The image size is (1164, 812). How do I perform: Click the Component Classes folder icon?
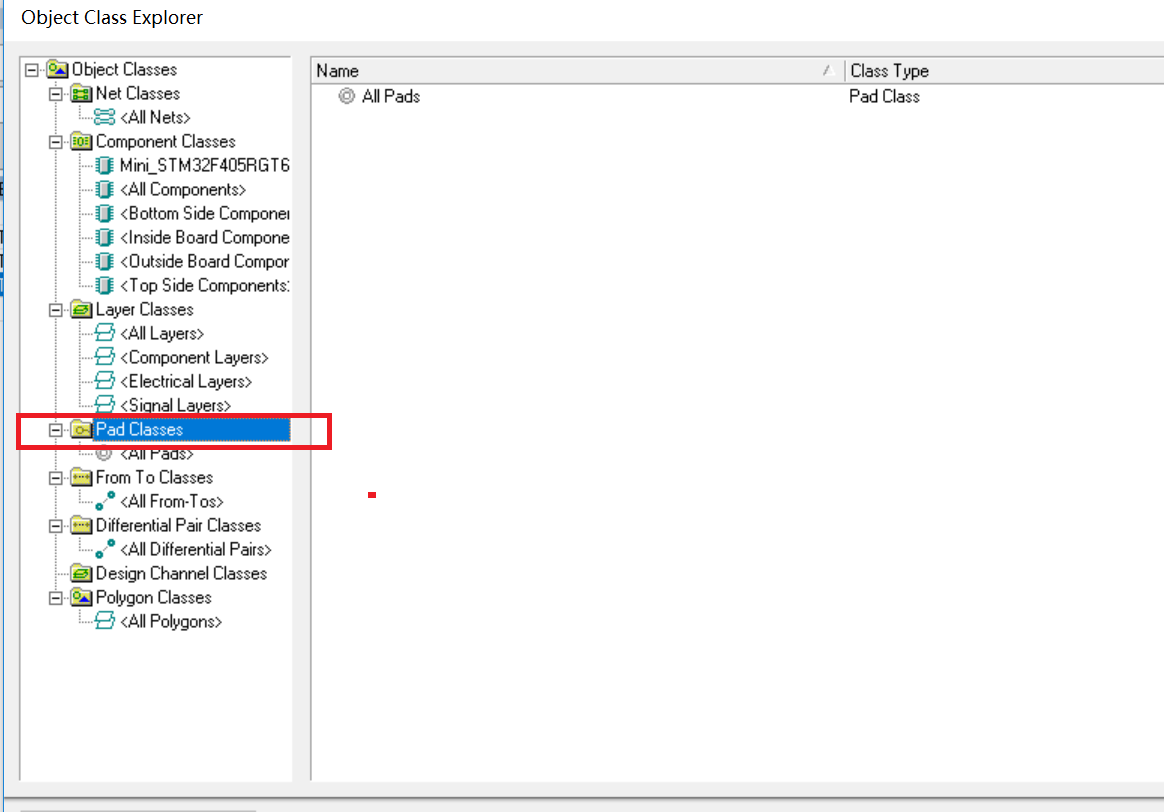[81, 142]
